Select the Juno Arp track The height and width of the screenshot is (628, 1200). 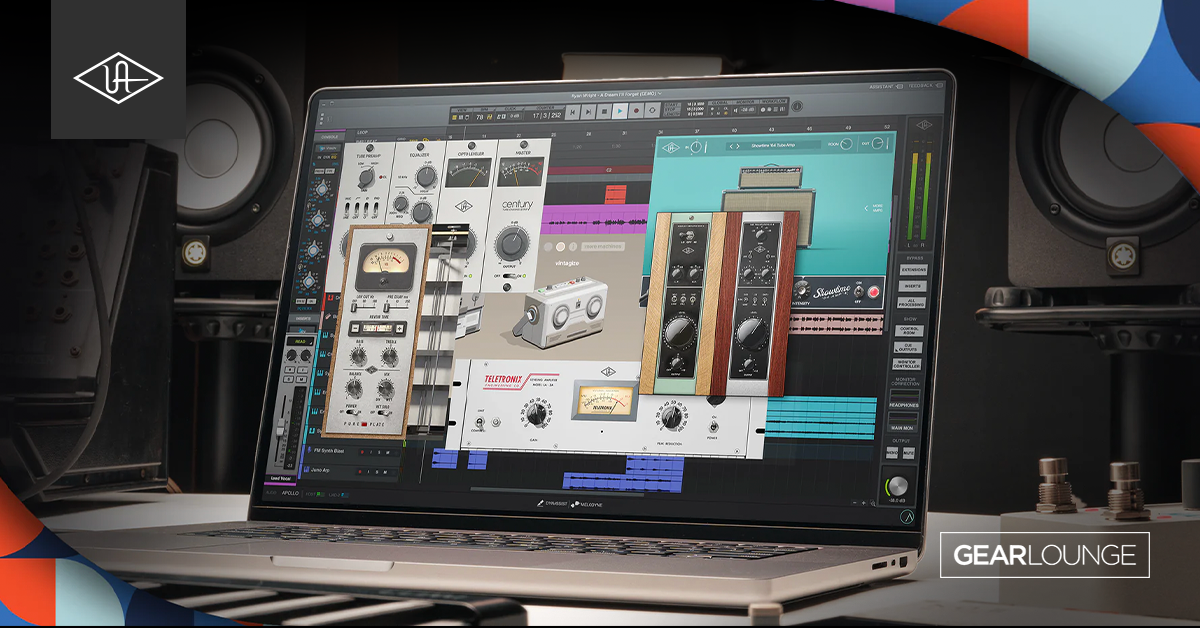tap(320, 470)
